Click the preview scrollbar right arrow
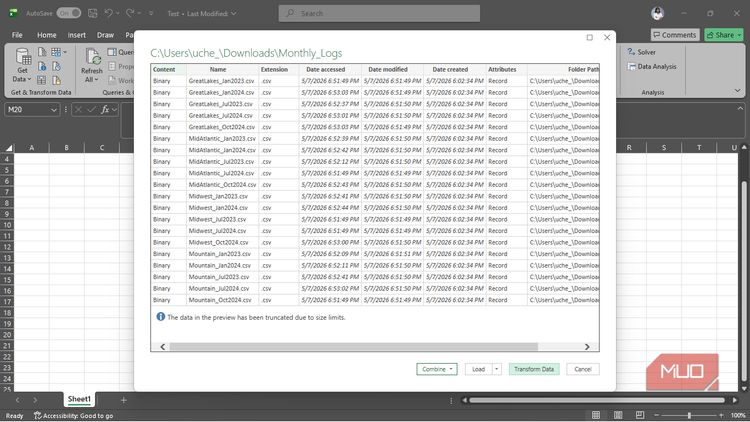This screenshot has width=750, height=422. pos(587,346)
